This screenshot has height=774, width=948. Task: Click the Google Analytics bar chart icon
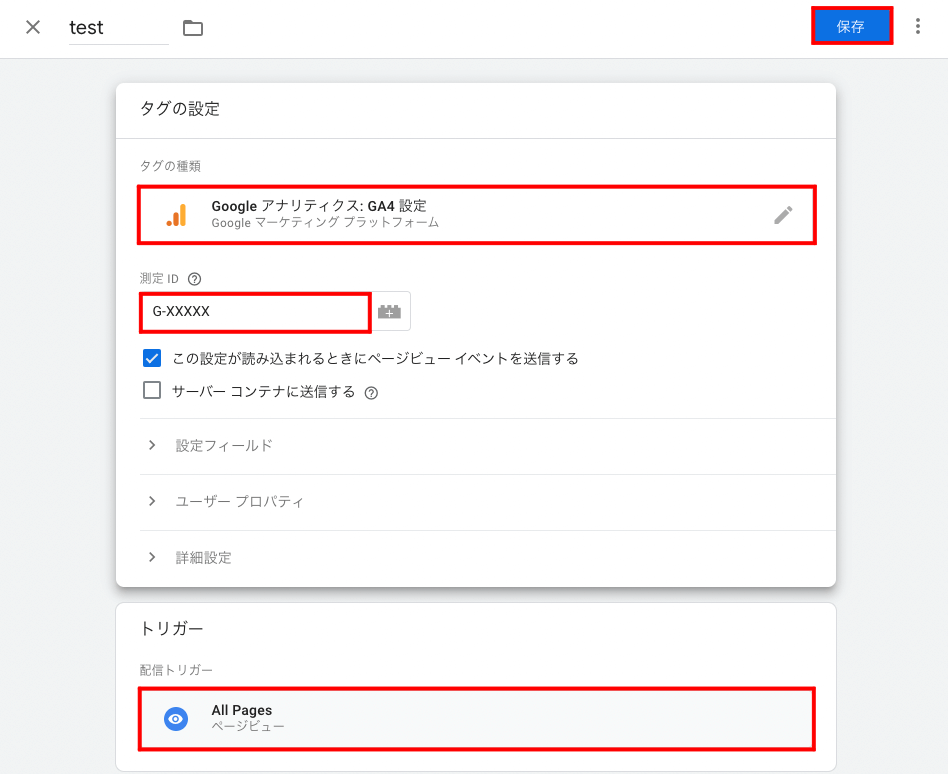(177, 215)
